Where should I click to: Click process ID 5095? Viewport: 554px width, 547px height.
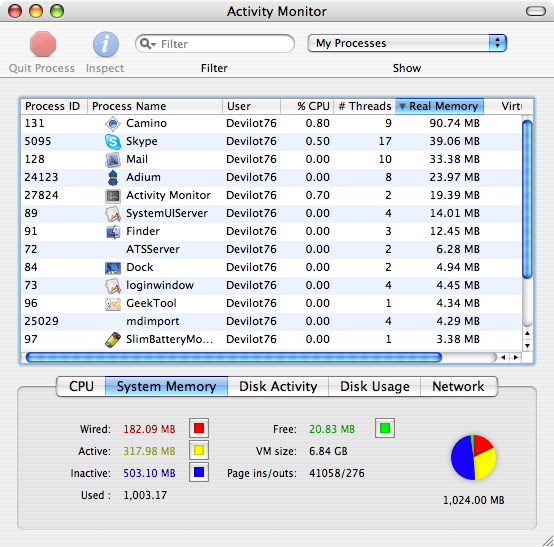point(37,141)
